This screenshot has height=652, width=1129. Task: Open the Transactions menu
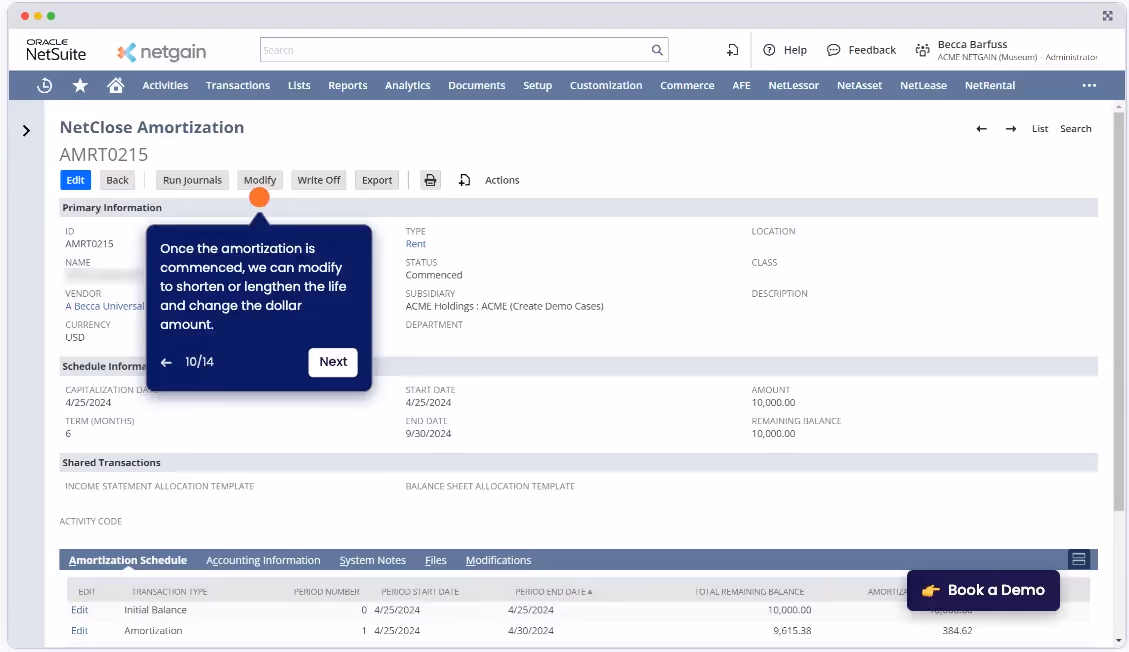pyautogui.click(x=237, y=85)
